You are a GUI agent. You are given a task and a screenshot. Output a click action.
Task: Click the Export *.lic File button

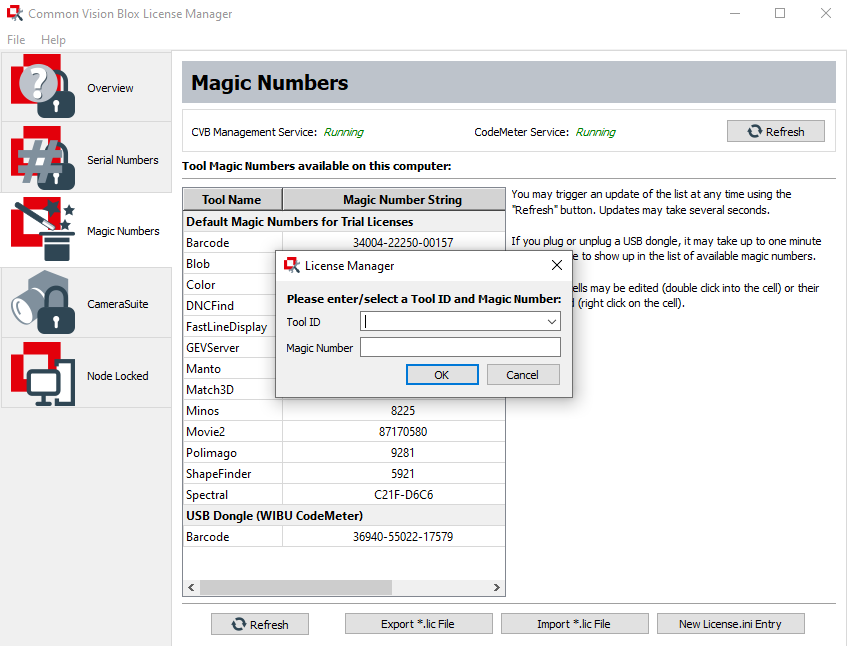pyautogui.click(x=418, y=624)
